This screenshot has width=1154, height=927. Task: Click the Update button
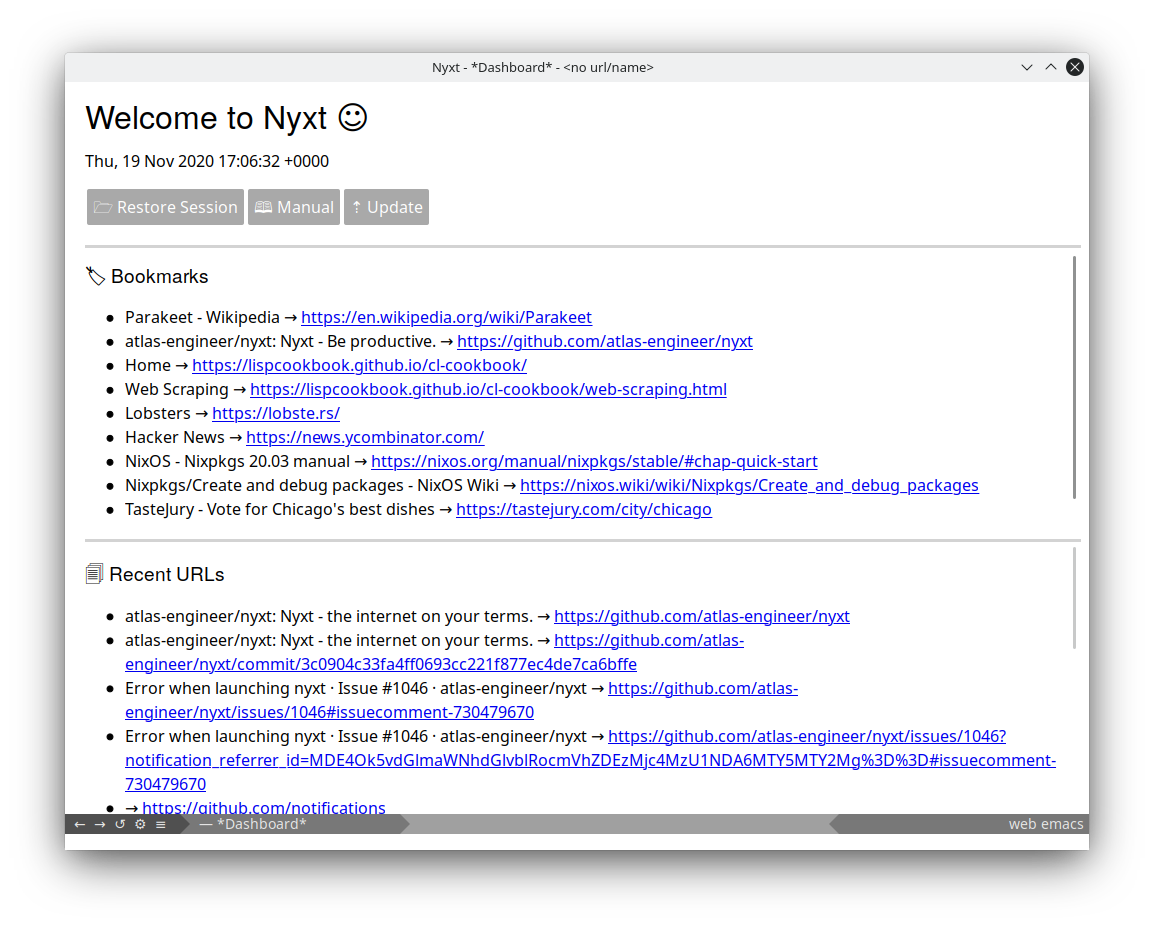point(386,207)
